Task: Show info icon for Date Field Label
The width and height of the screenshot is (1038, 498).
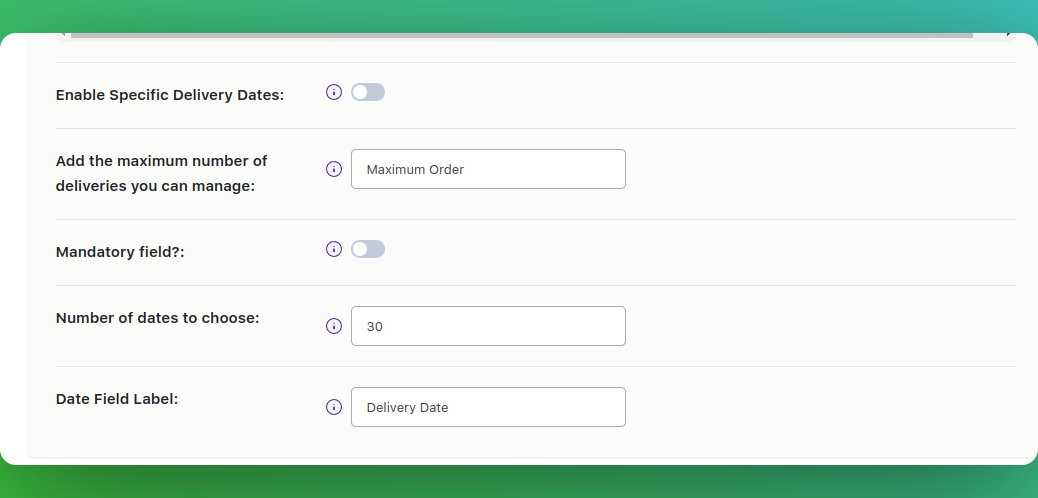Action: pyautogui.click(x=334, y=407)
